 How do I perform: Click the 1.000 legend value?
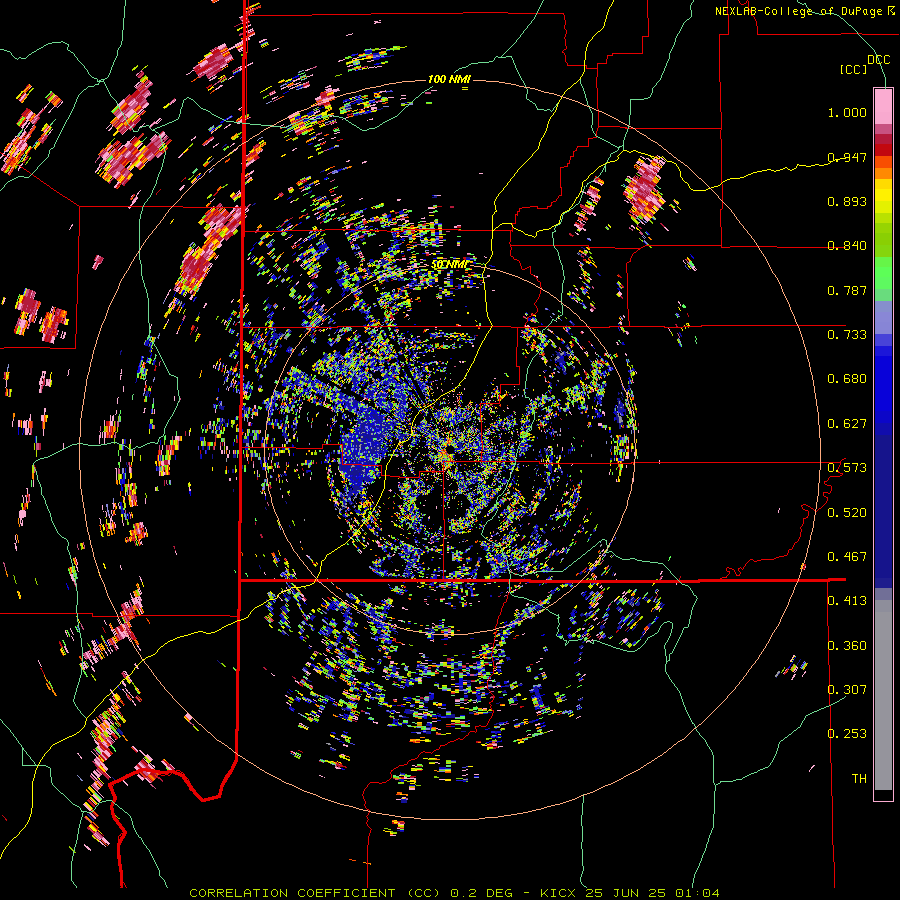coord(847,112)
